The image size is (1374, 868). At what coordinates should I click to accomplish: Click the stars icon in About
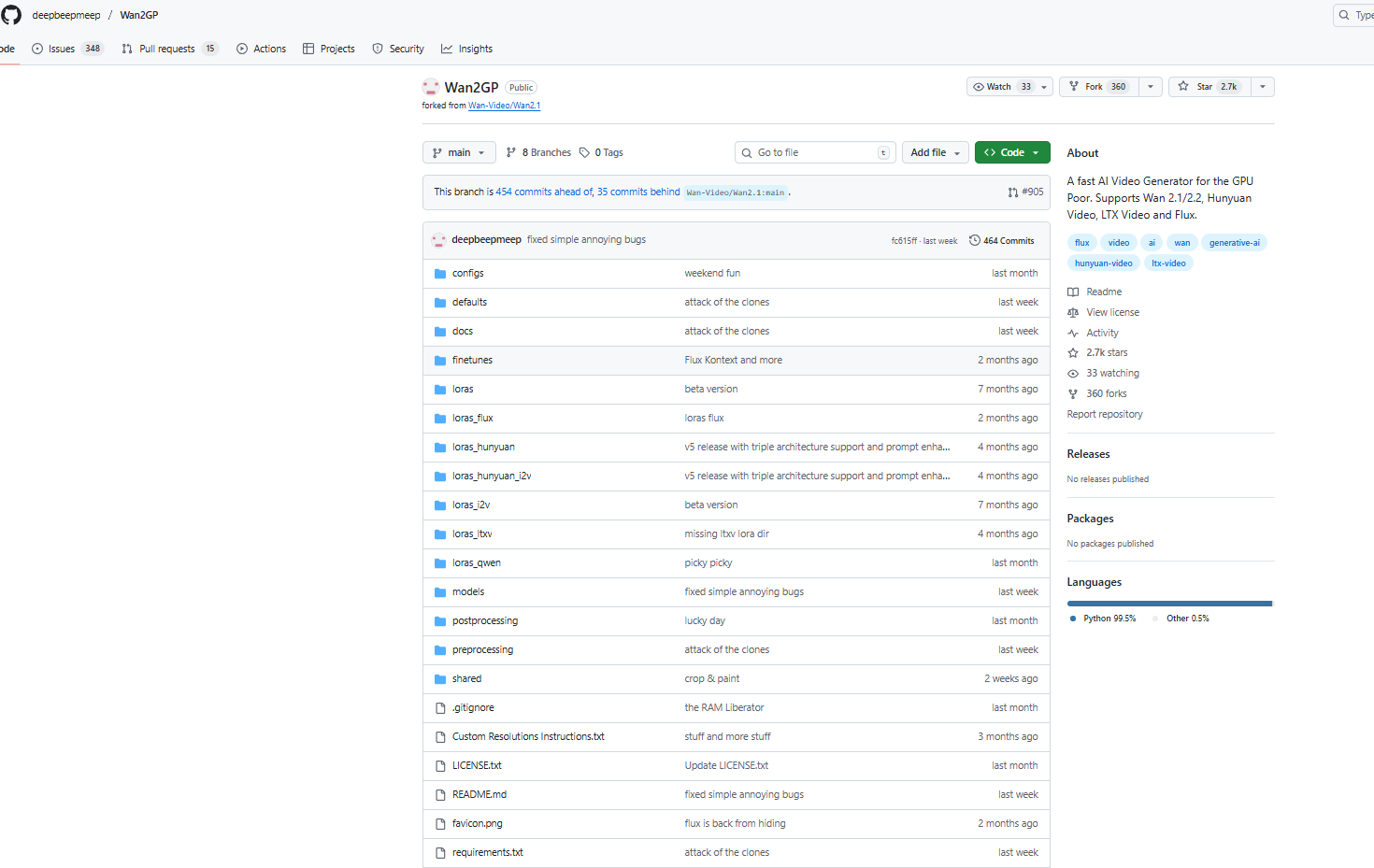pyautogui.click(x=1073, y=353)
